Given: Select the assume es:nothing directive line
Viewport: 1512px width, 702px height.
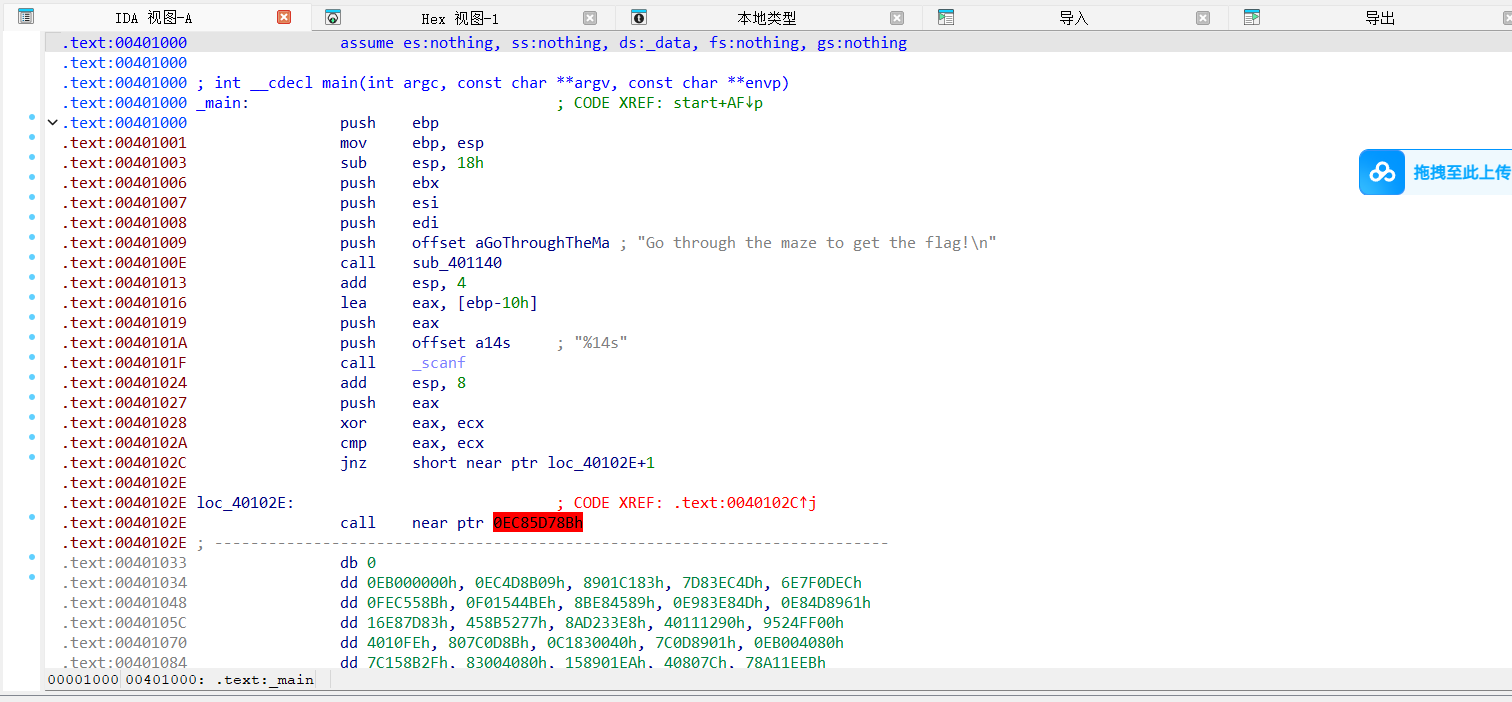Looking at the screenshot, I should [x=623, y=43].
